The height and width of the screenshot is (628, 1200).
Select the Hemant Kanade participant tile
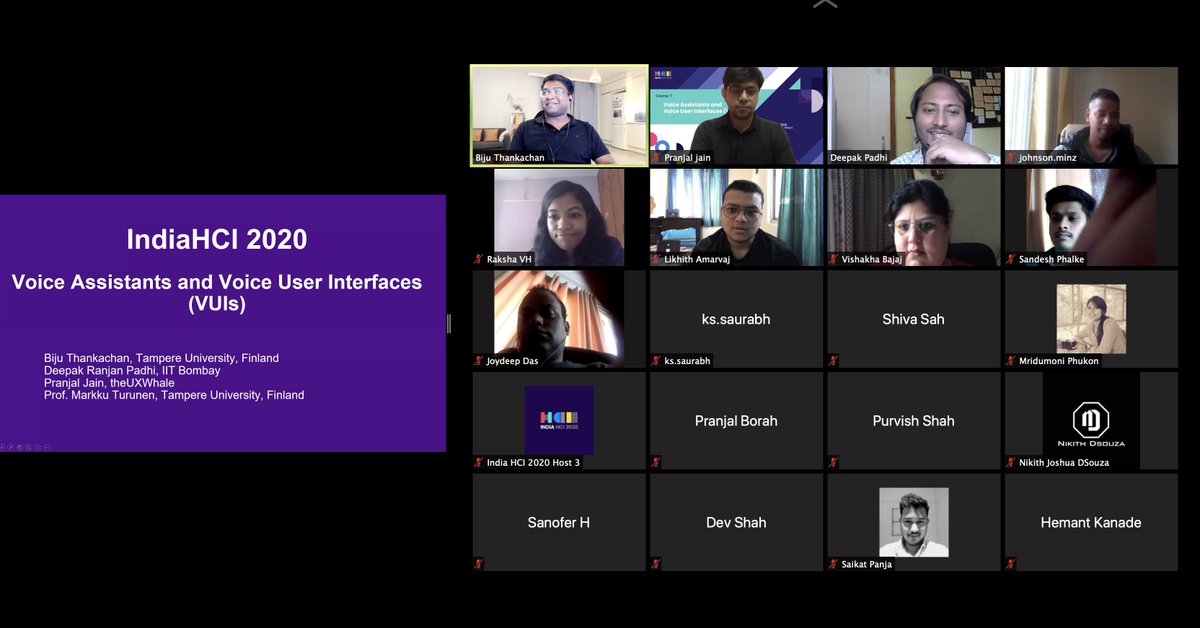1091,522
